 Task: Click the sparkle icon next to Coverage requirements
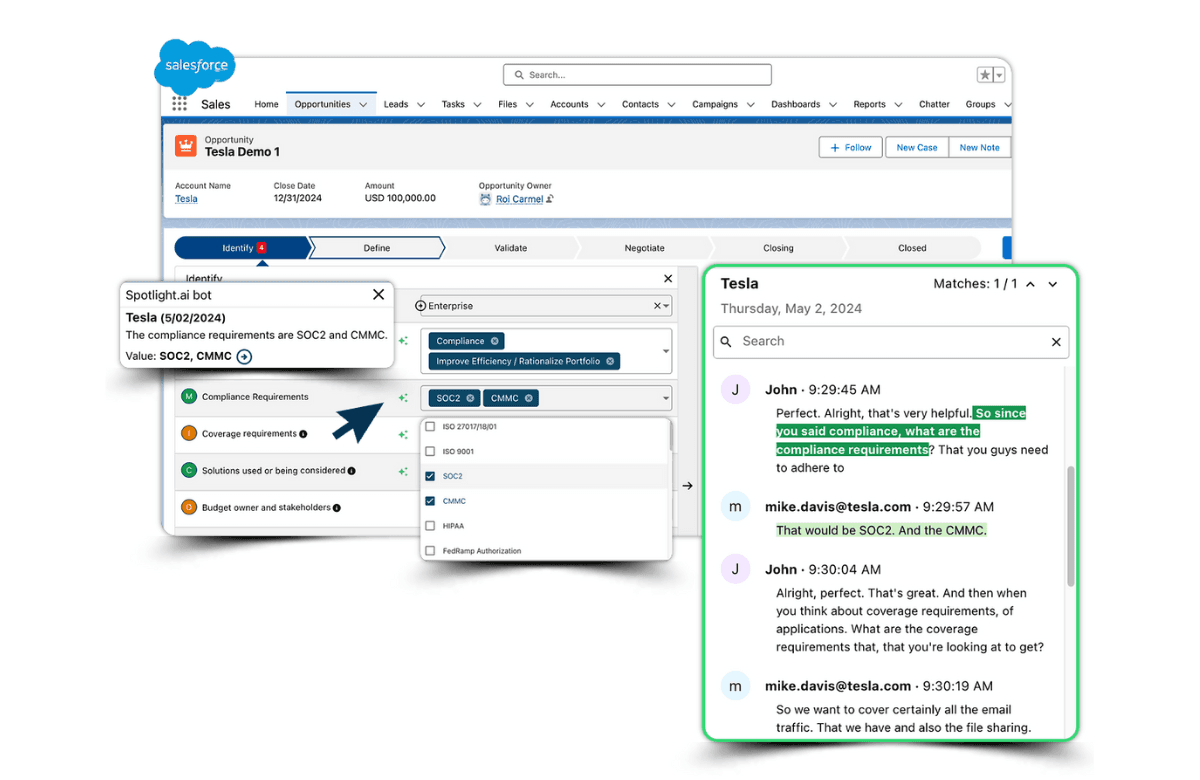point(403,435)
